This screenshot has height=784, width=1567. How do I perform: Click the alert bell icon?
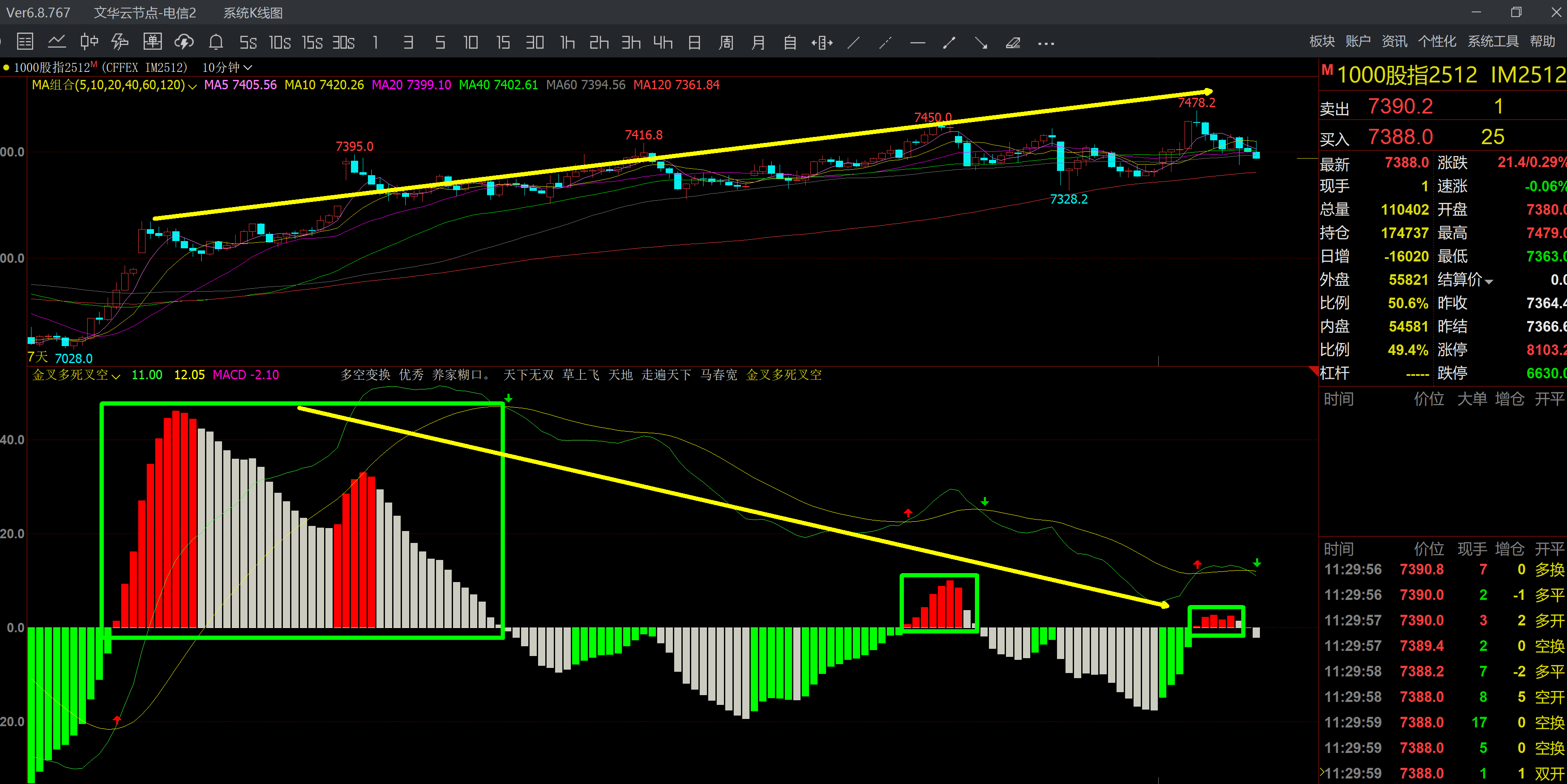click(215, 42)
